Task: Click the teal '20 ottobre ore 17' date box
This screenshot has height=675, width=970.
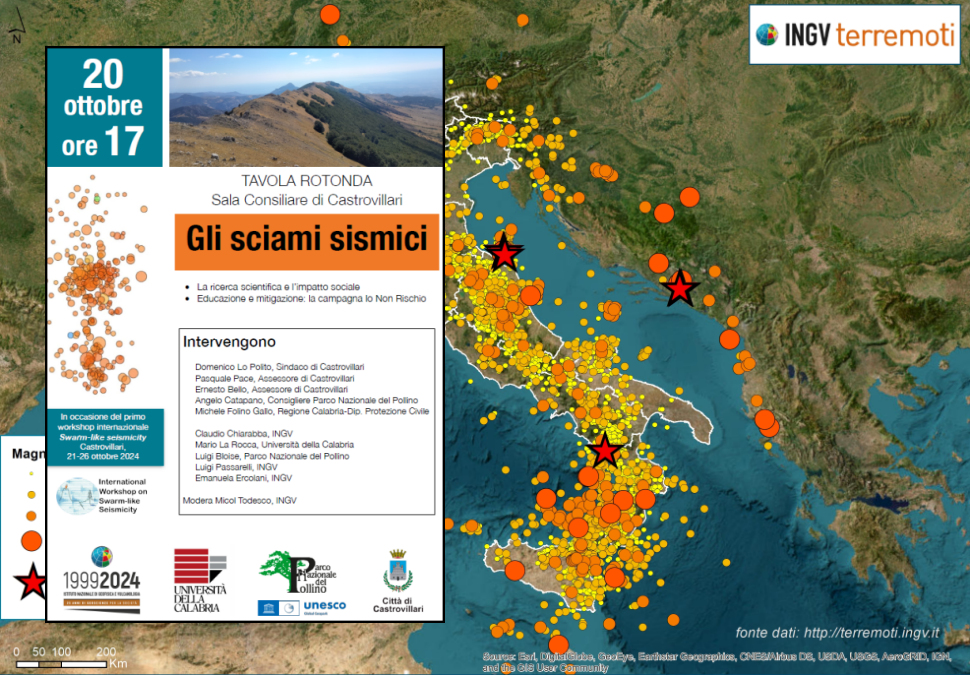Action: [x=104, y=108]
